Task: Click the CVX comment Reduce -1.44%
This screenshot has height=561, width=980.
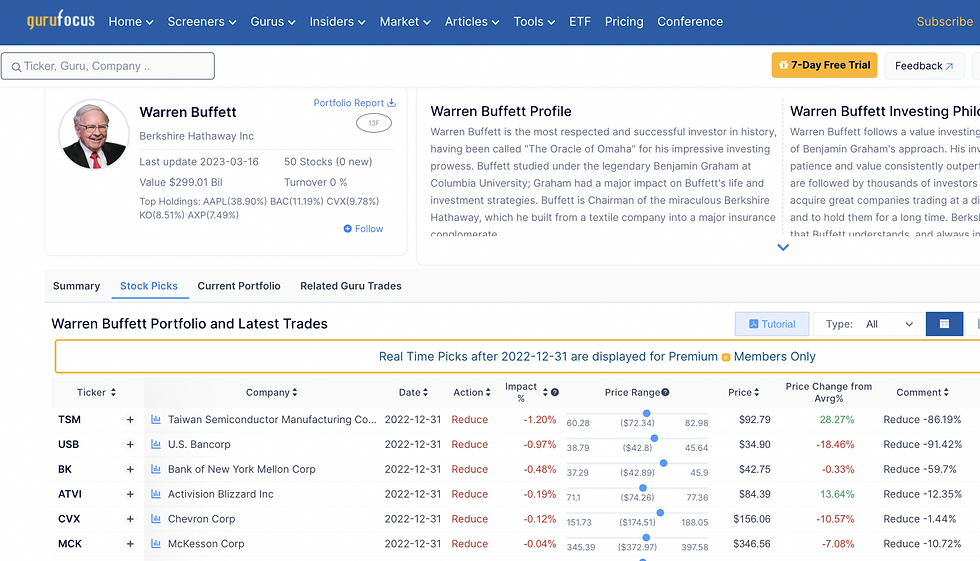Action: (x=919, y=519)
